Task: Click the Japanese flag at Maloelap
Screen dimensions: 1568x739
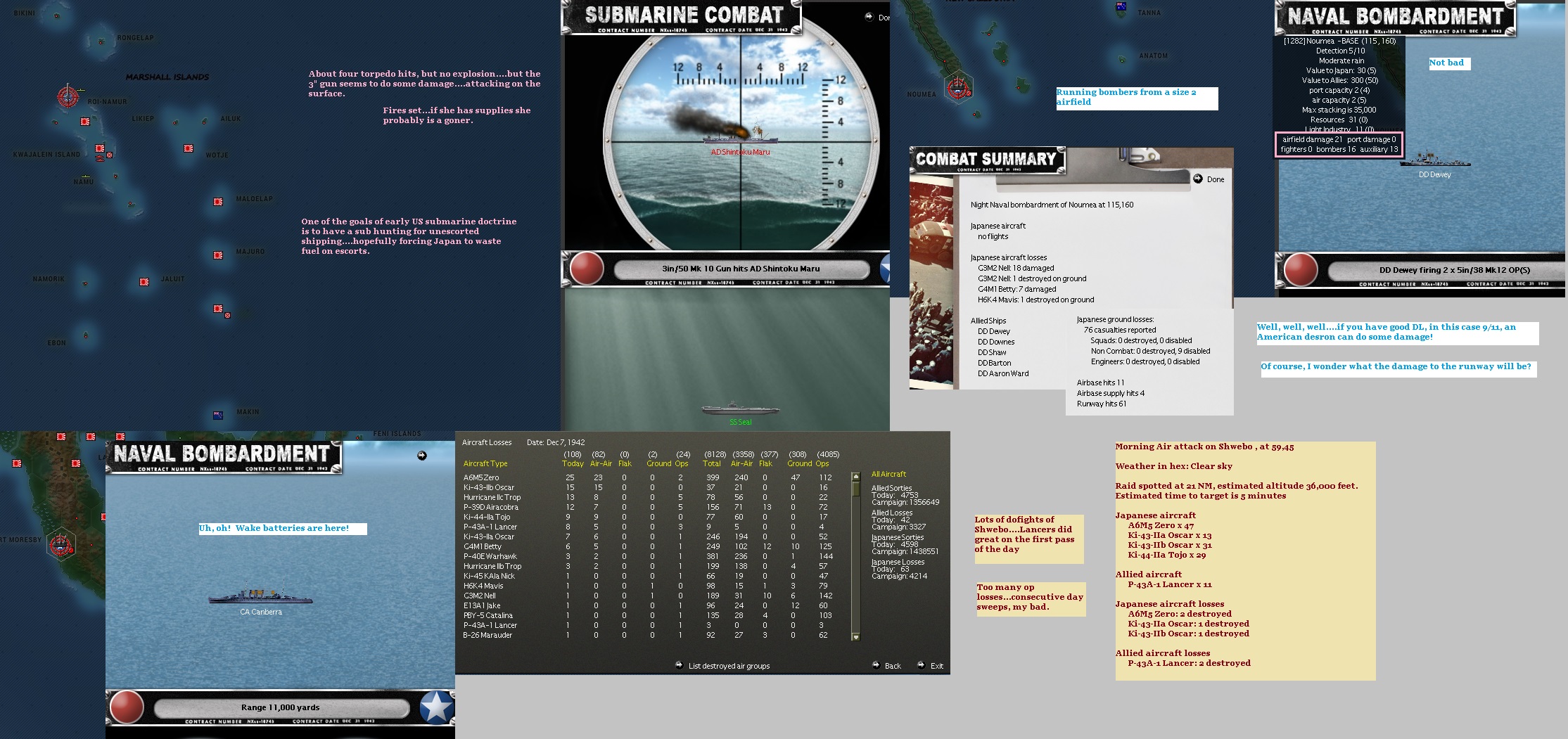Action: (218, 202)
